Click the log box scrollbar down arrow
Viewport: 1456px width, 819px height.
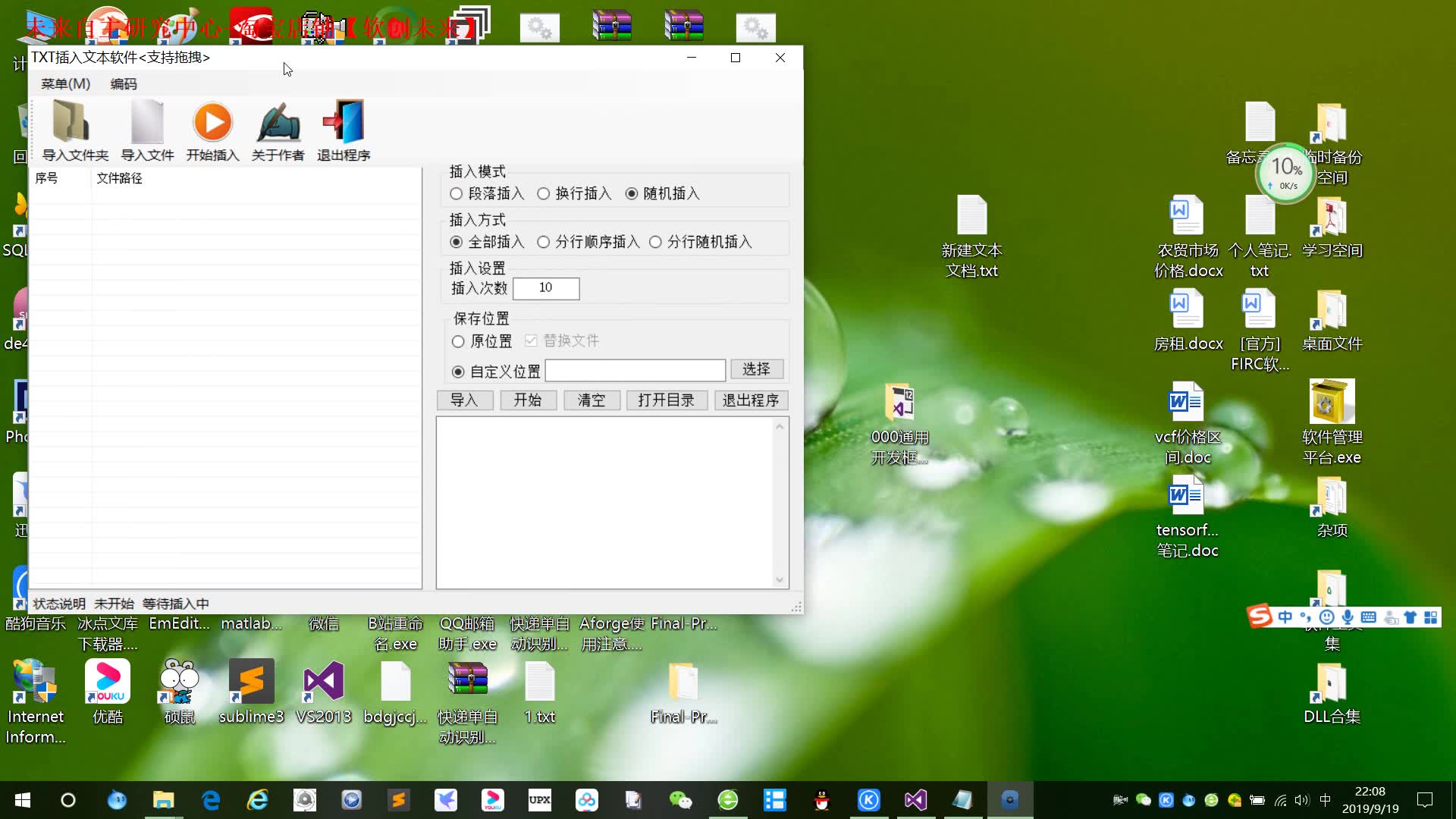780,580
